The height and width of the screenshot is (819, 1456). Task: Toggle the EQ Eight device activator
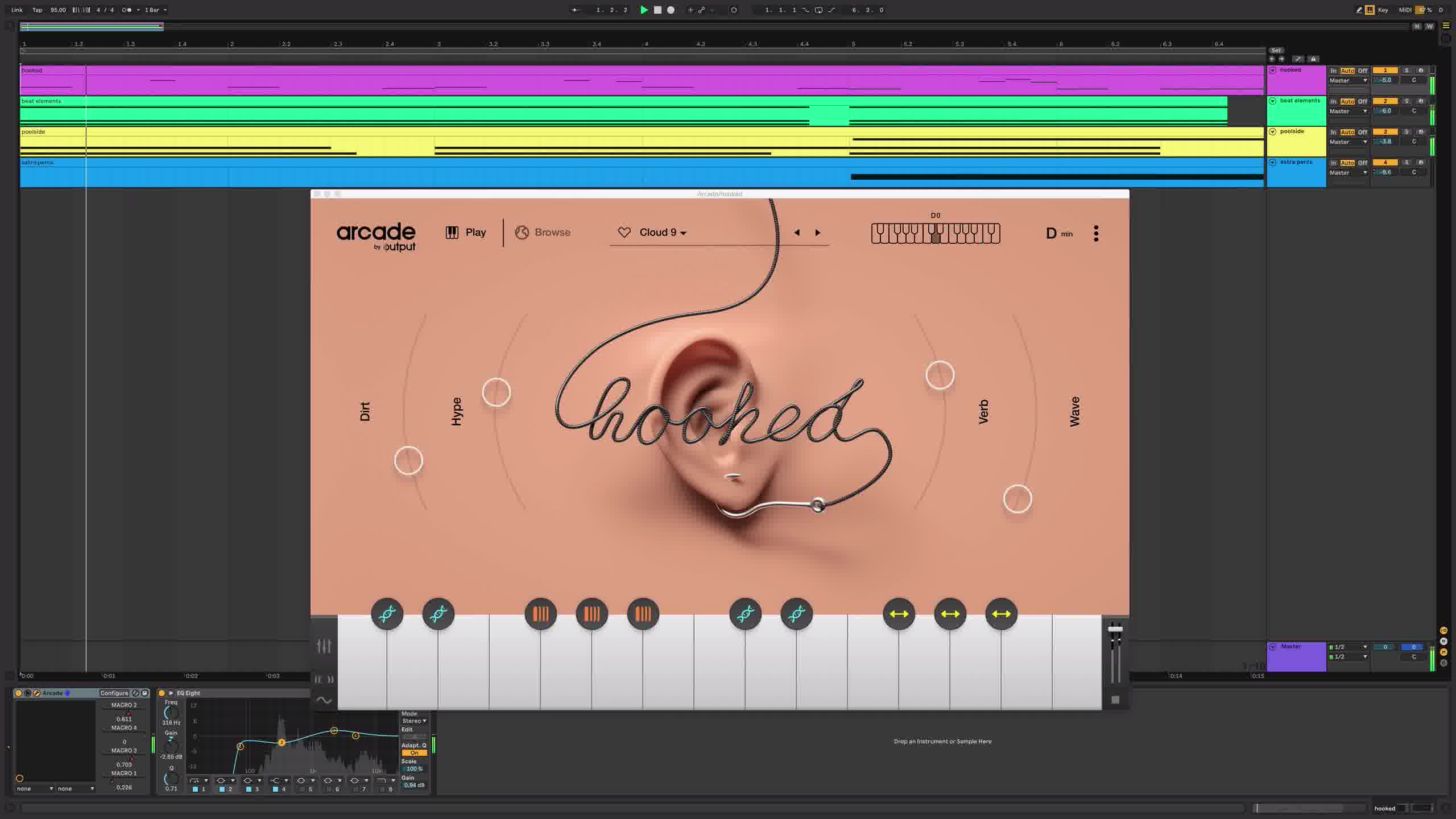point(162,693)
